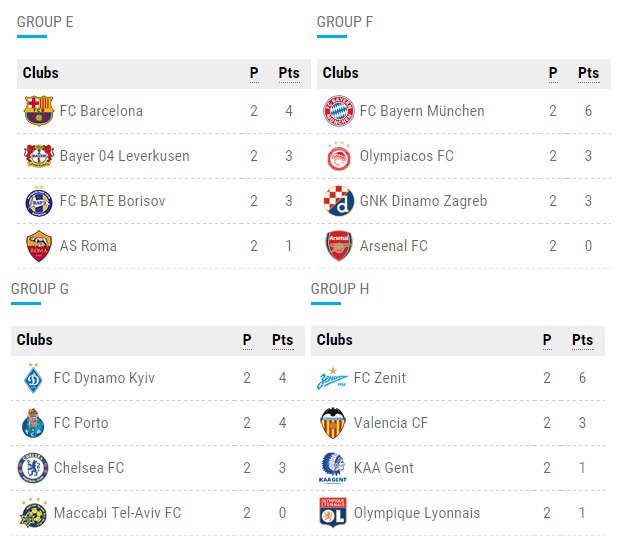Click the KAA Gent logo

coord(333,468)
